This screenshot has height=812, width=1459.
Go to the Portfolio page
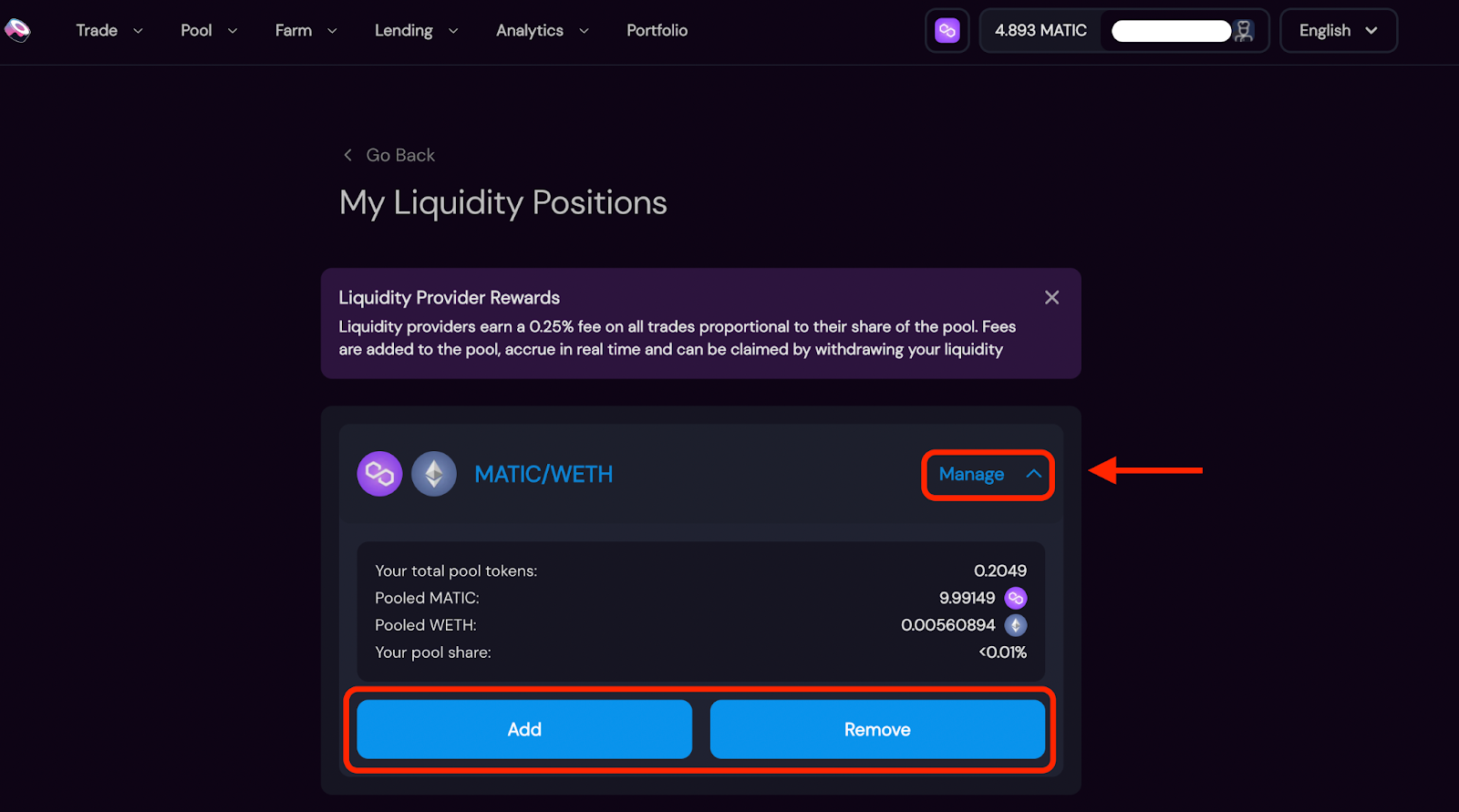coord(657,30)
